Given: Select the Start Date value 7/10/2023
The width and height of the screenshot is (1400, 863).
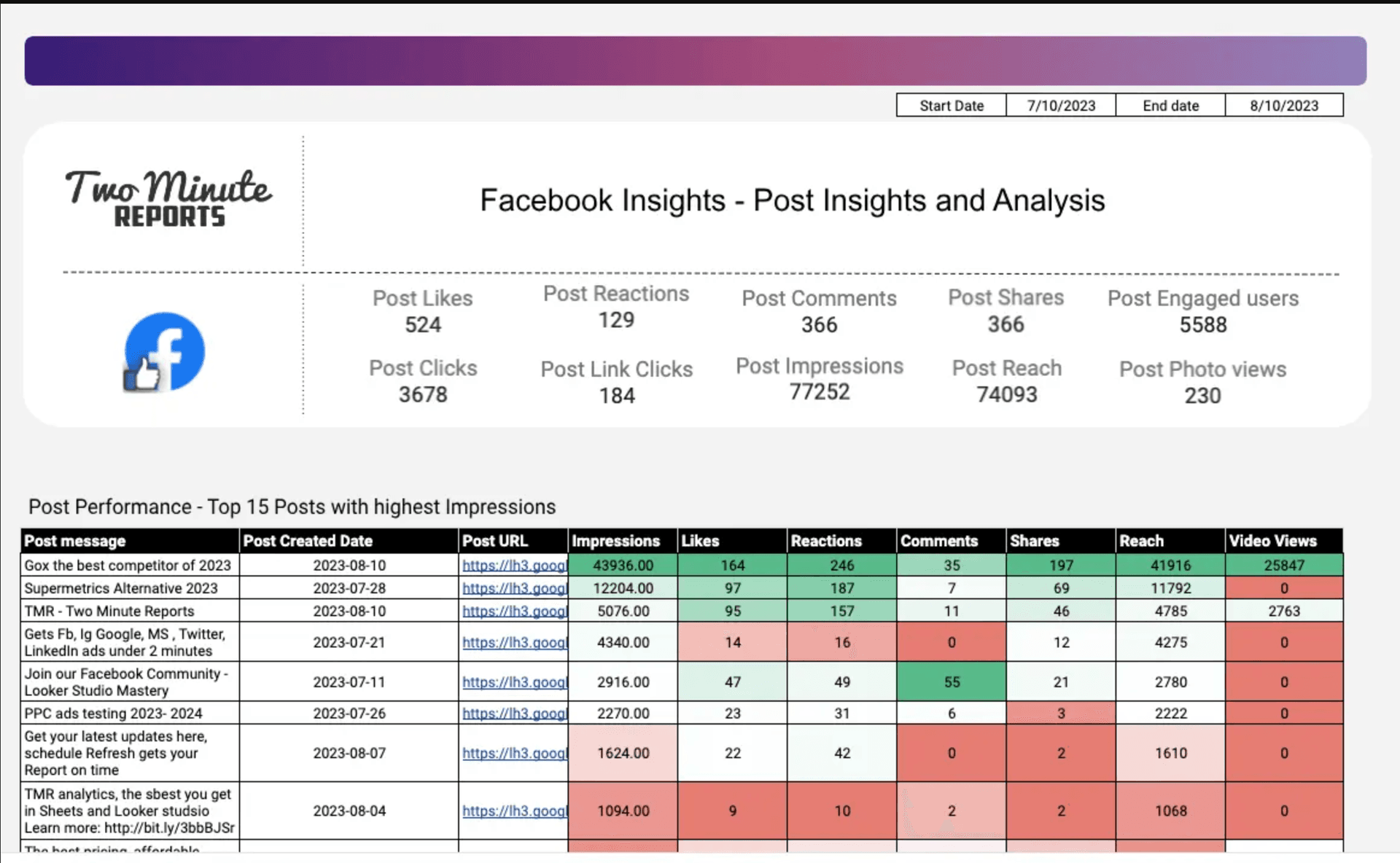Looking at the screenshot, I should 1061,105.
